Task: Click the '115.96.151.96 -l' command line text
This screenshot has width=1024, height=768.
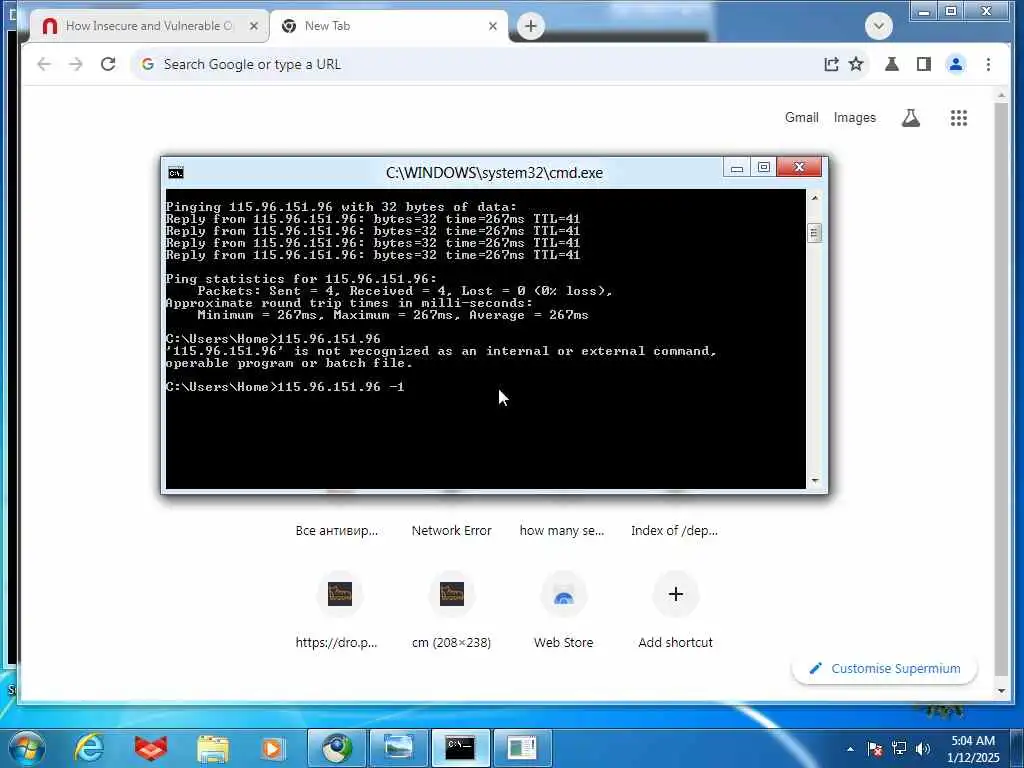Action: pos(341,387)
